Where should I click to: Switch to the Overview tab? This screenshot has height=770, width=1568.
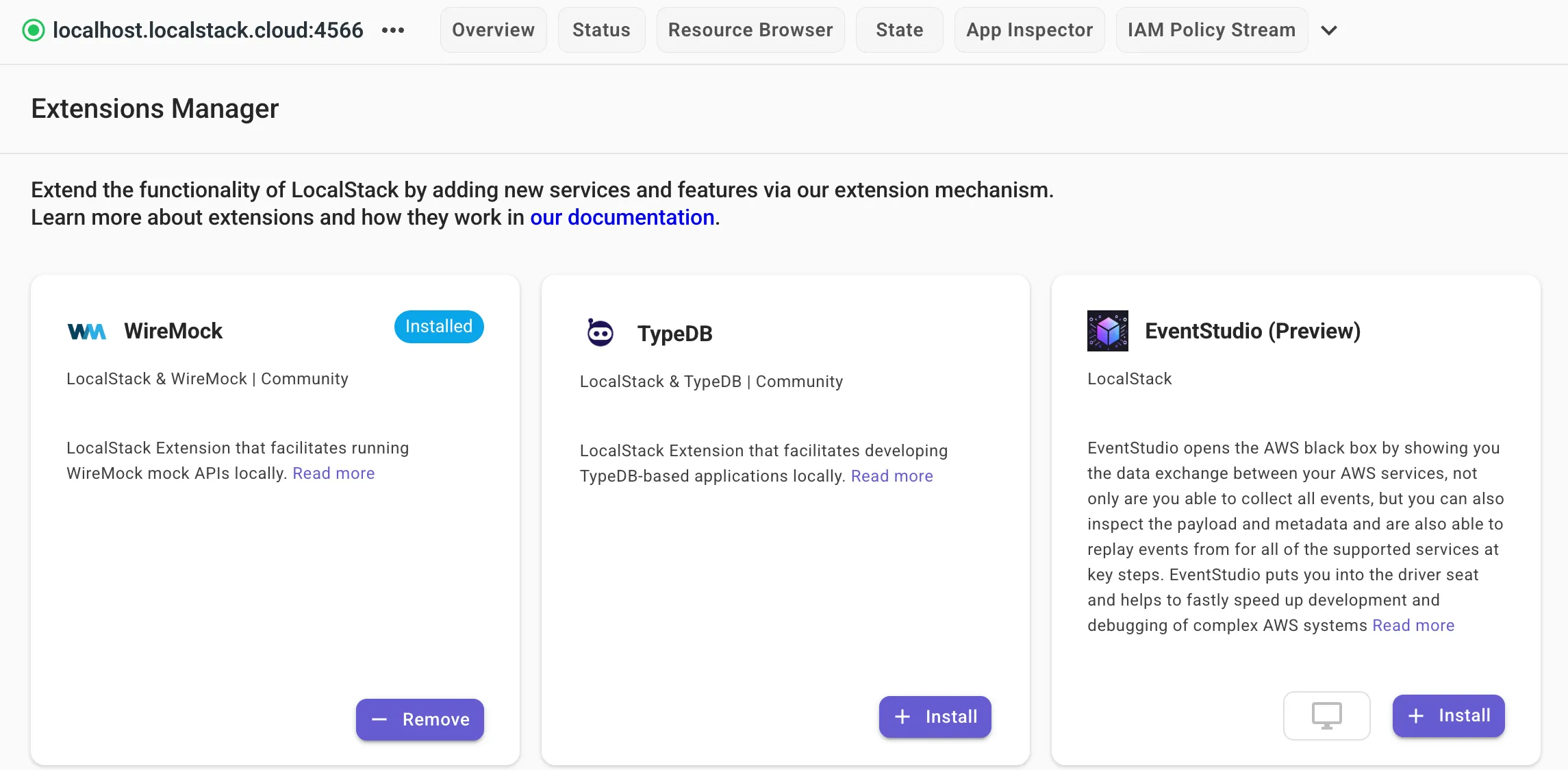point(492,29)
